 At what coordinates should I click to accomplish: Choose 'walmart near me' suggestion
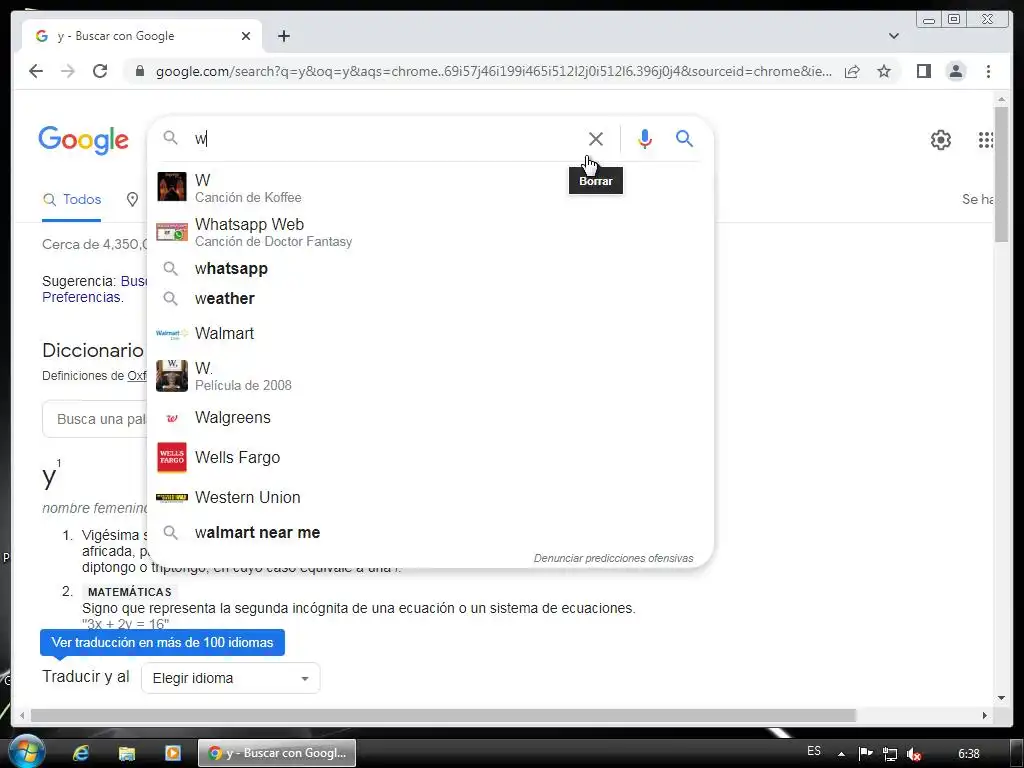click(430, 532)
